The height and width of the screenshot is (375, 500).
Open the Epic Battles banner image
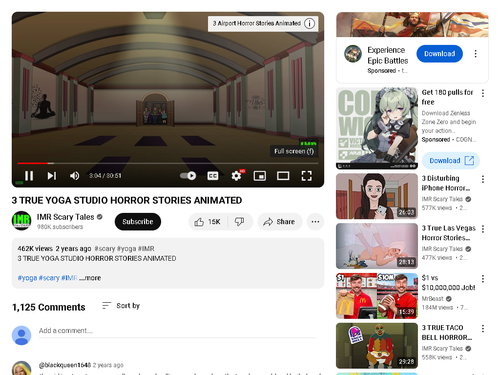point(412,24)
